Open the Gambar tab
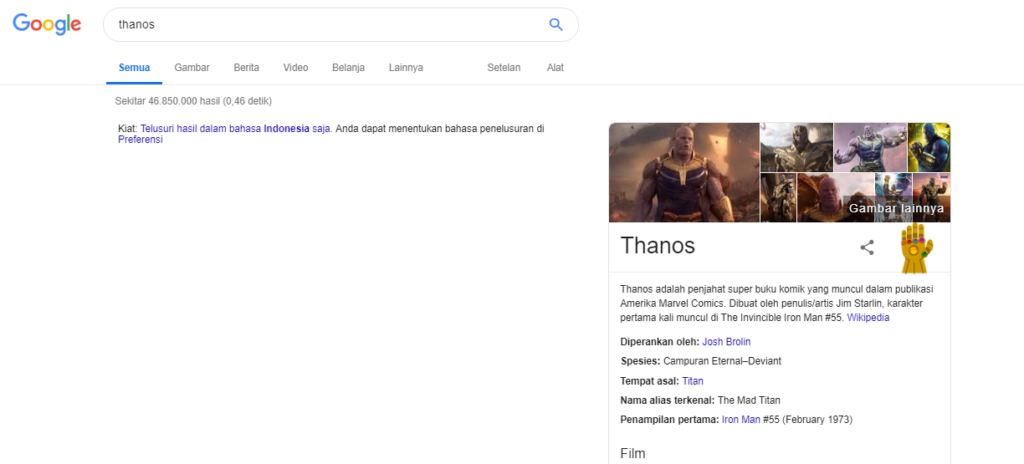This screenshot has width=1024, height=464. (x=192, y=67)
